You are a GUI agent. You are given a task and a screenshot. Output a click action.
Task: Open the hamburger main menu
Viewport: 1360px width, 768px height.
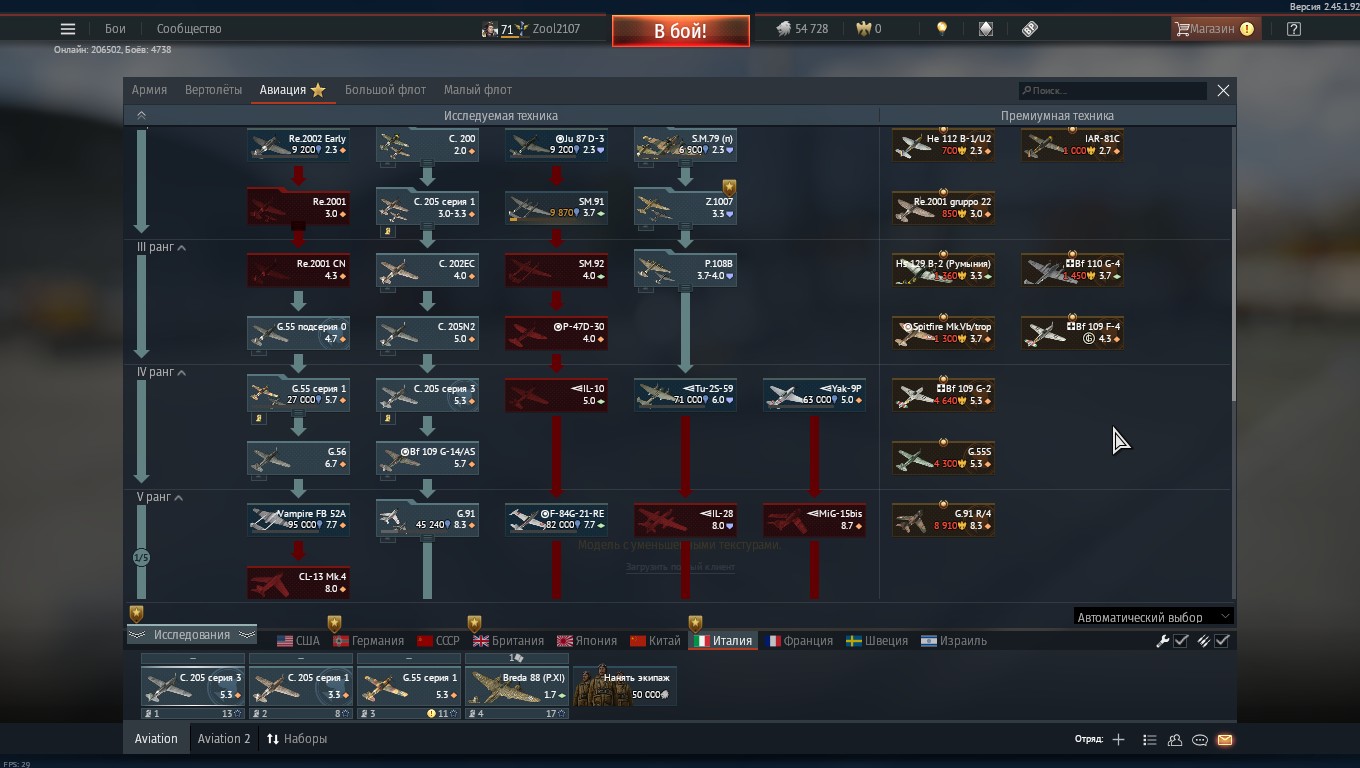68,29
